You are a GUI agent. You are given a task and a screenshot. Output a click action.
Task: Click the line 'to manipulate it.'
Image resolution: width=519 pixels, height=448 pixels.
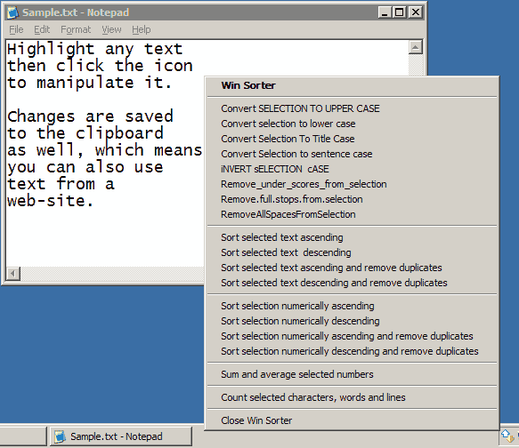[90, 83]
